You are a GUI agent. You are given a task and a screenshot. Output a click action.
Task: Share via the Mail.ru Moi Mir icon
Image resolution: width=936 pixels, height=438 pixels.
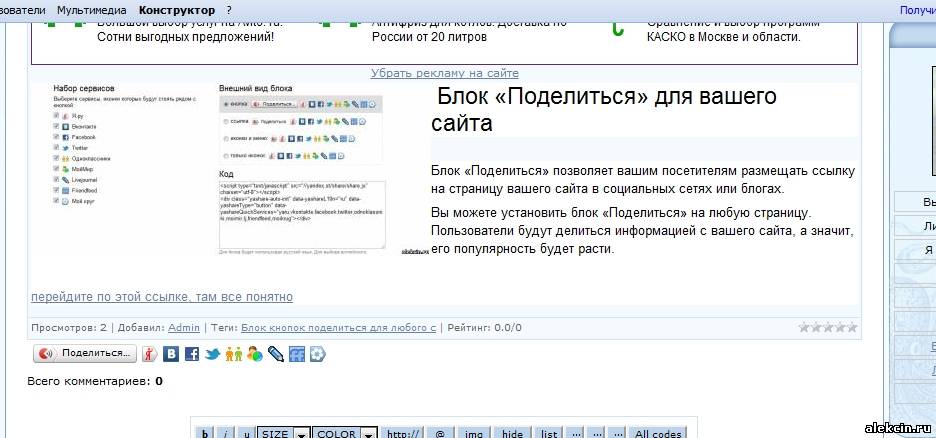pyautogui.click(x=255, y=354)
